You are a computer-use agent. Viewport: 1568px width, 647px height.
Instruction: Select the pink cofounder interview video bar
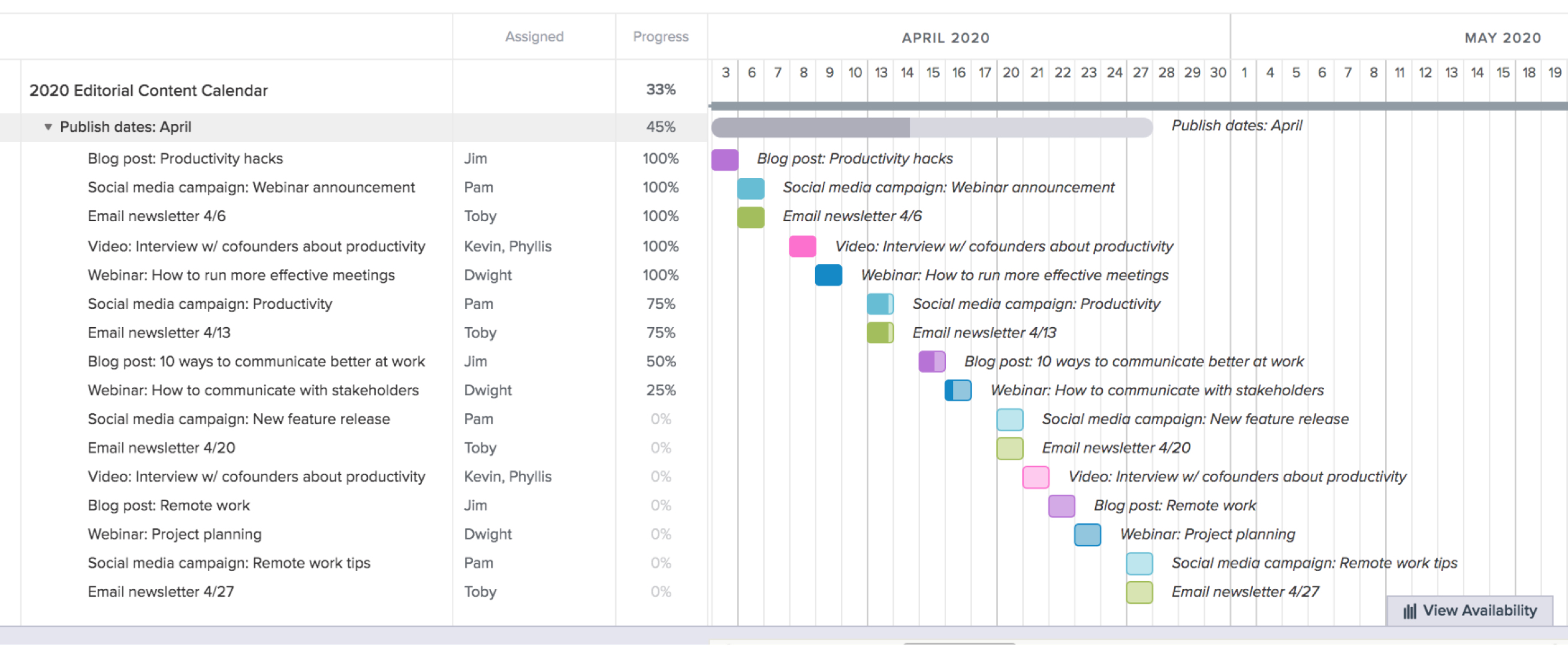tap(802, 246)
